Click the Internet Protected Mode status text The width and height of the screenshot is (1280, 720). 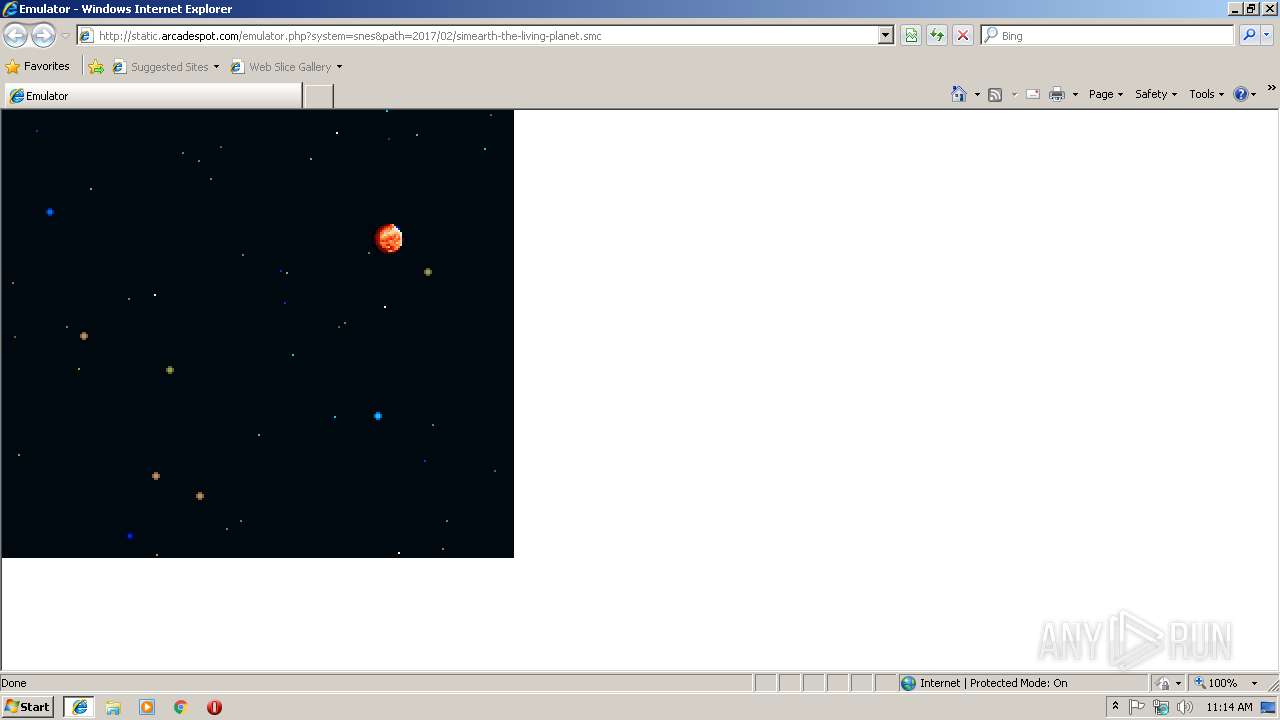[x=993, y=683]
